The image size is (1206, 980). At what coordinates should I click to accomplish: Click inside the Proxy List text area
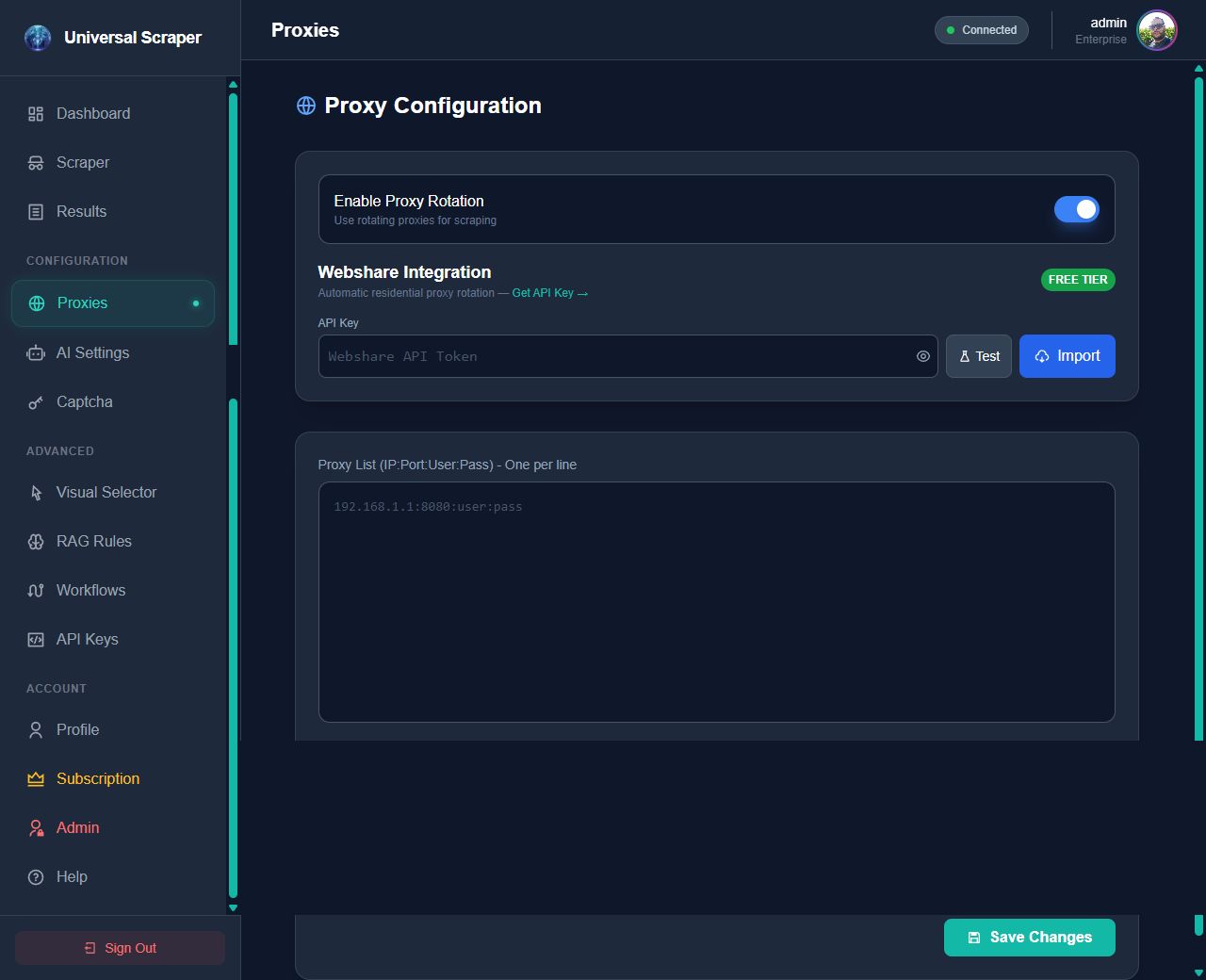tap(717, 602)
